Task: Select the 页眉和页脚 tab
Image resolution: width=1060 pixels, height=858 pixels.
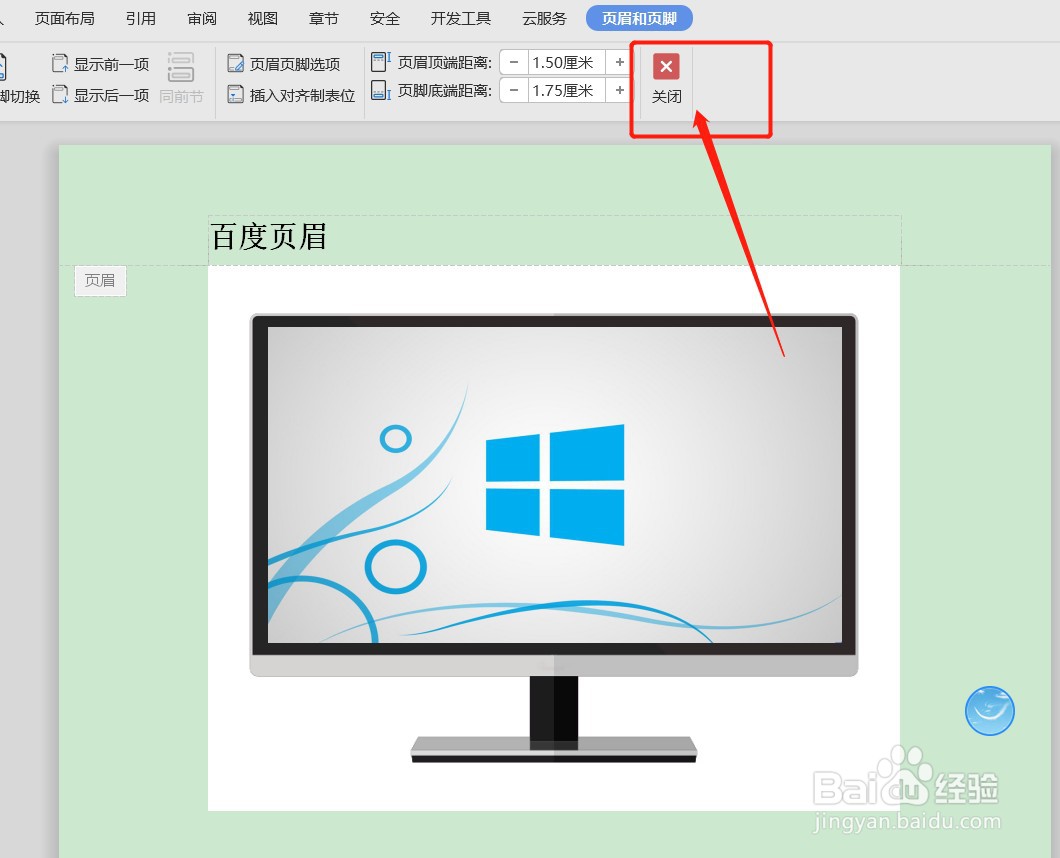Action: pos(640,18)
